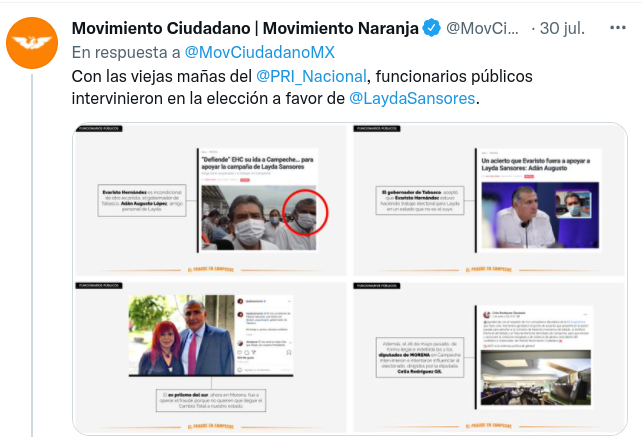Click the truncated @MovCi... handle
Screen dimensions: 642x437
[x=482, y=28]
